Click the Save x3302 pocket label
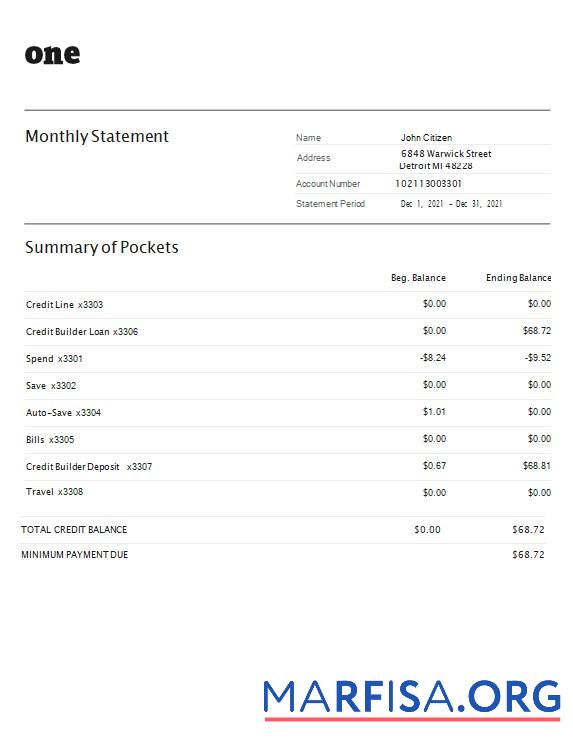 (51, 386)
